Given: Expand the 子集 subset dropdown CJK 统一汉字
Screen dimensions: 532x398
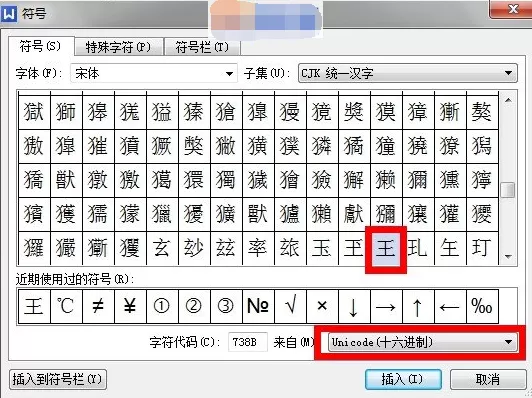Looking at the screenshot, I should [x=407, y=73].
